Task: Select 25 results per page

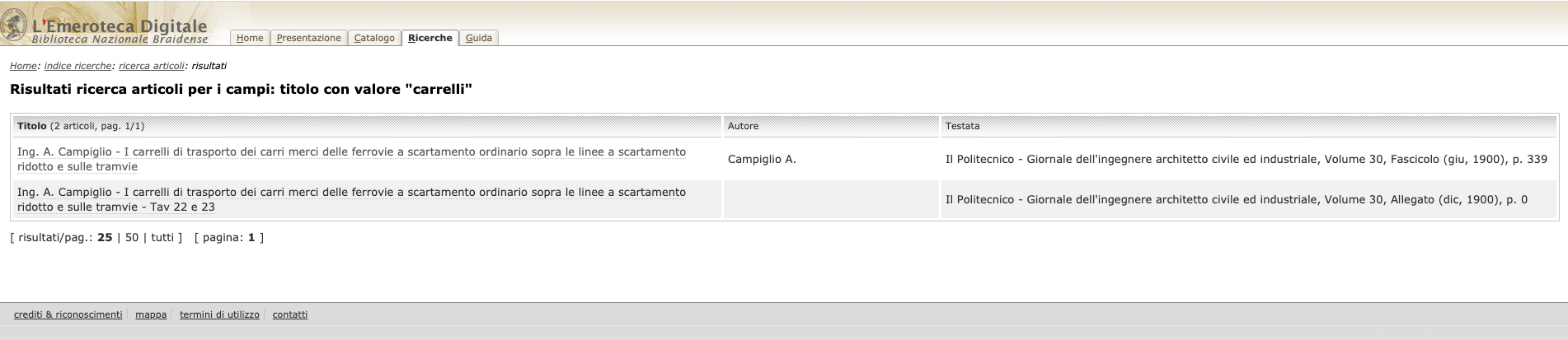Action: [105, 238]
